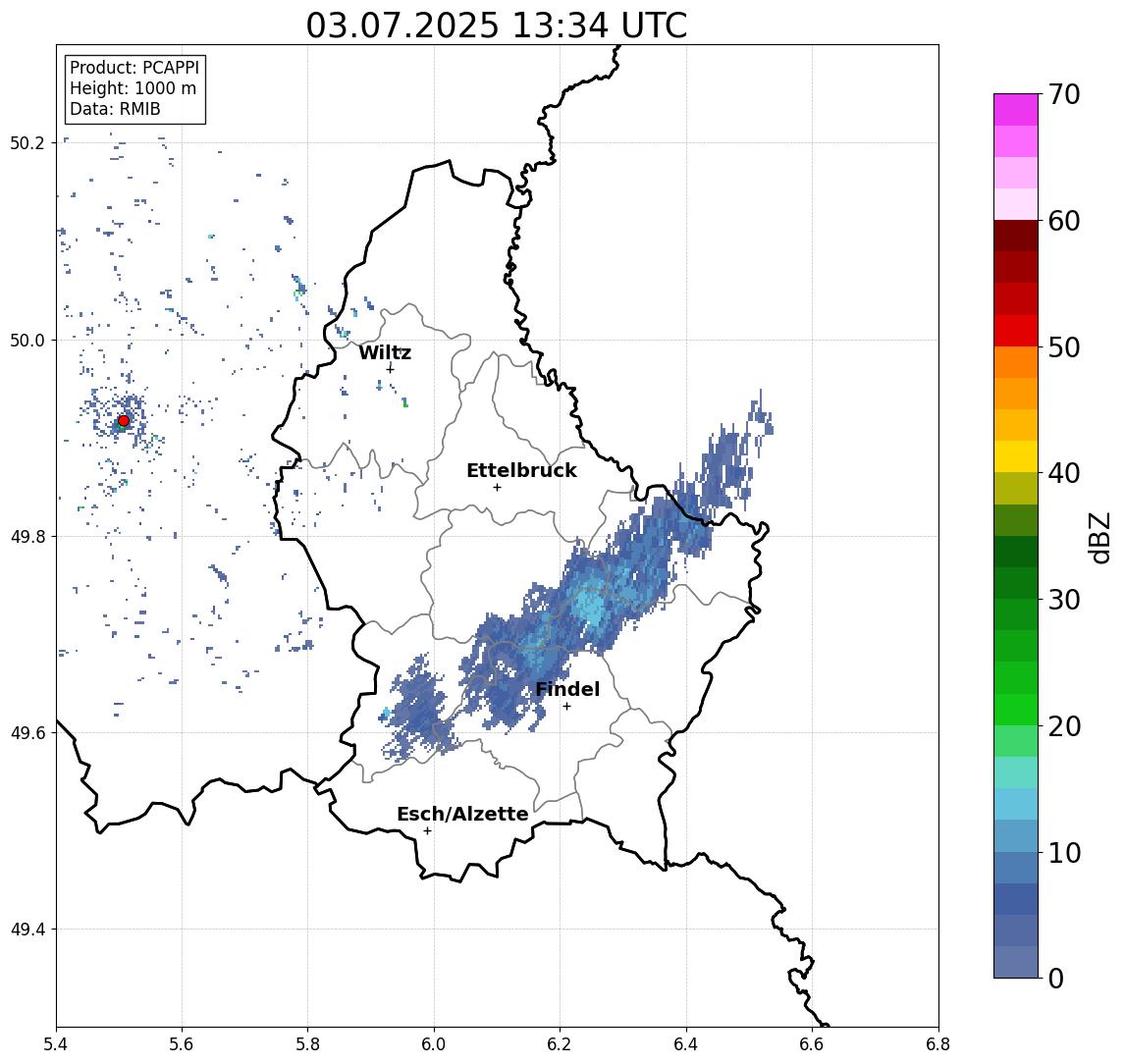This screenshot has width=1124, height=1064.
Task: Click the longitude tick label 6.0
Action: pos(434,1044)
